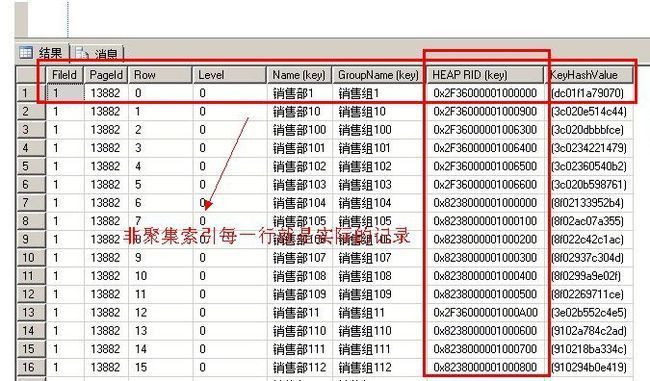Click KeyHashValue cell (8f02937c304d)
This screenshot has width=650, height=381.
tap(588, 257)
